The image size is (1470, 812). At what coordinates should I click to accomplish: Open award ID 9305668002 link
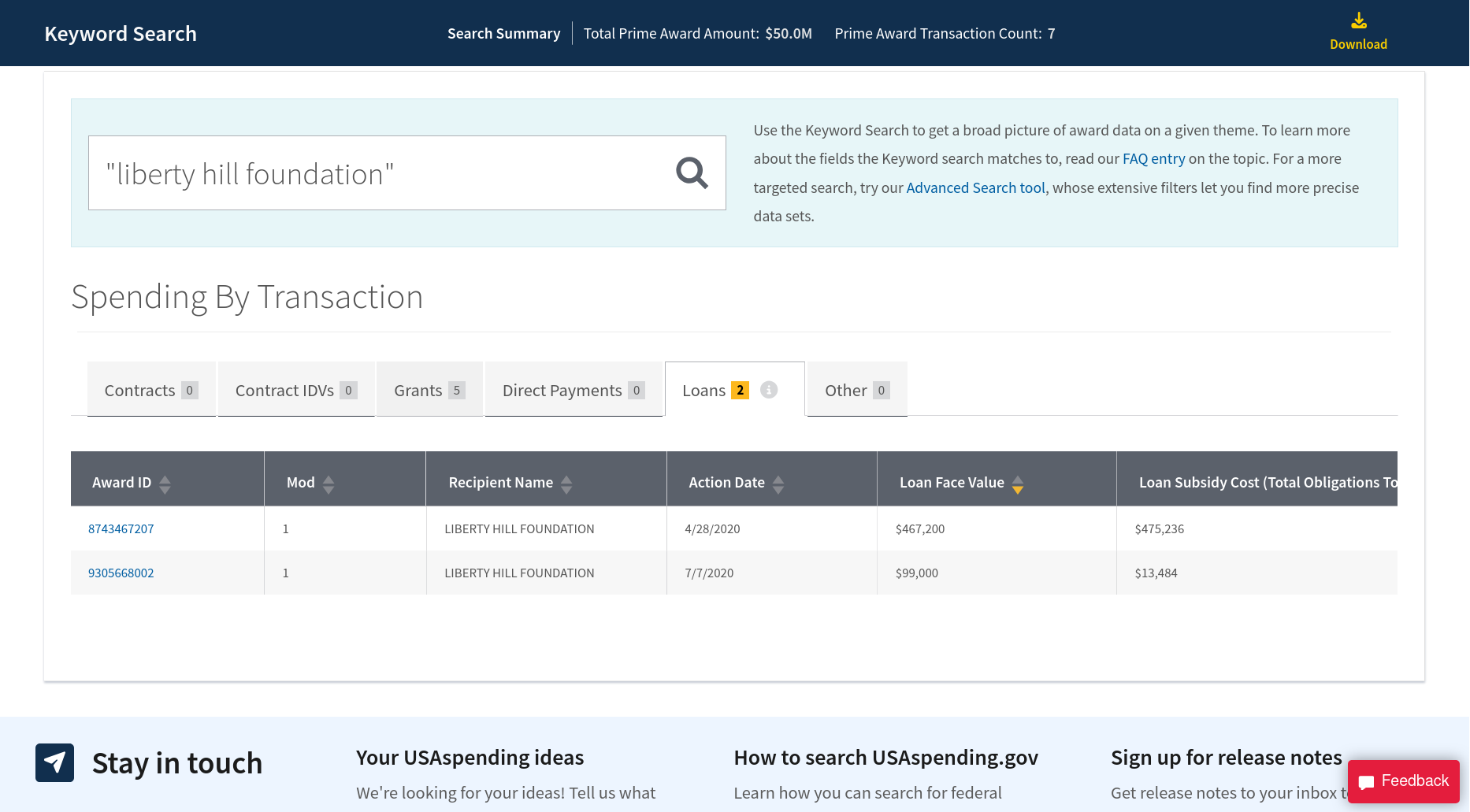coord(121,573)
